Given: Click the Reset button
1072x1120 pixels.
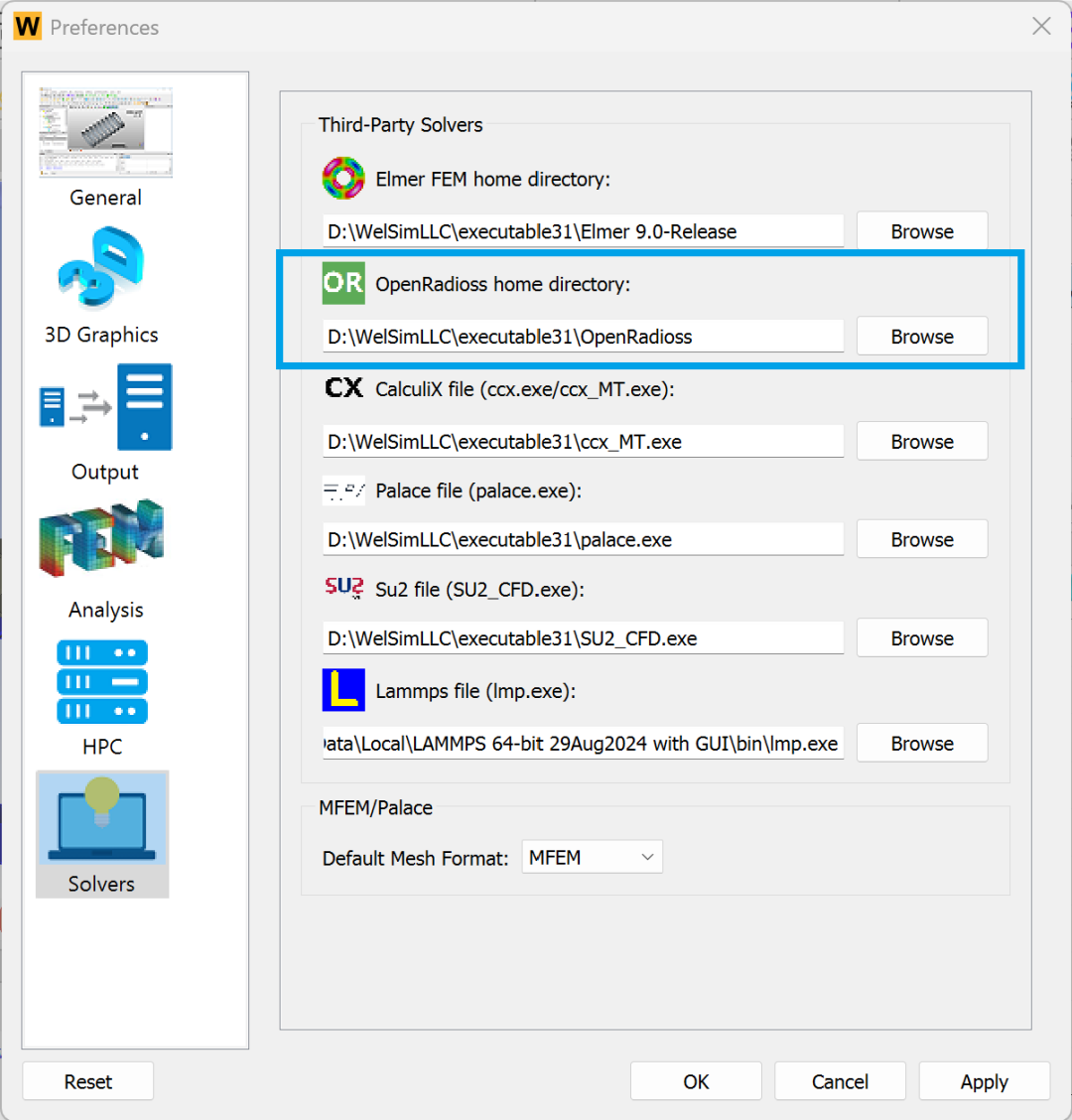Looking at the screenshot, I should [x=88, y=1081].
